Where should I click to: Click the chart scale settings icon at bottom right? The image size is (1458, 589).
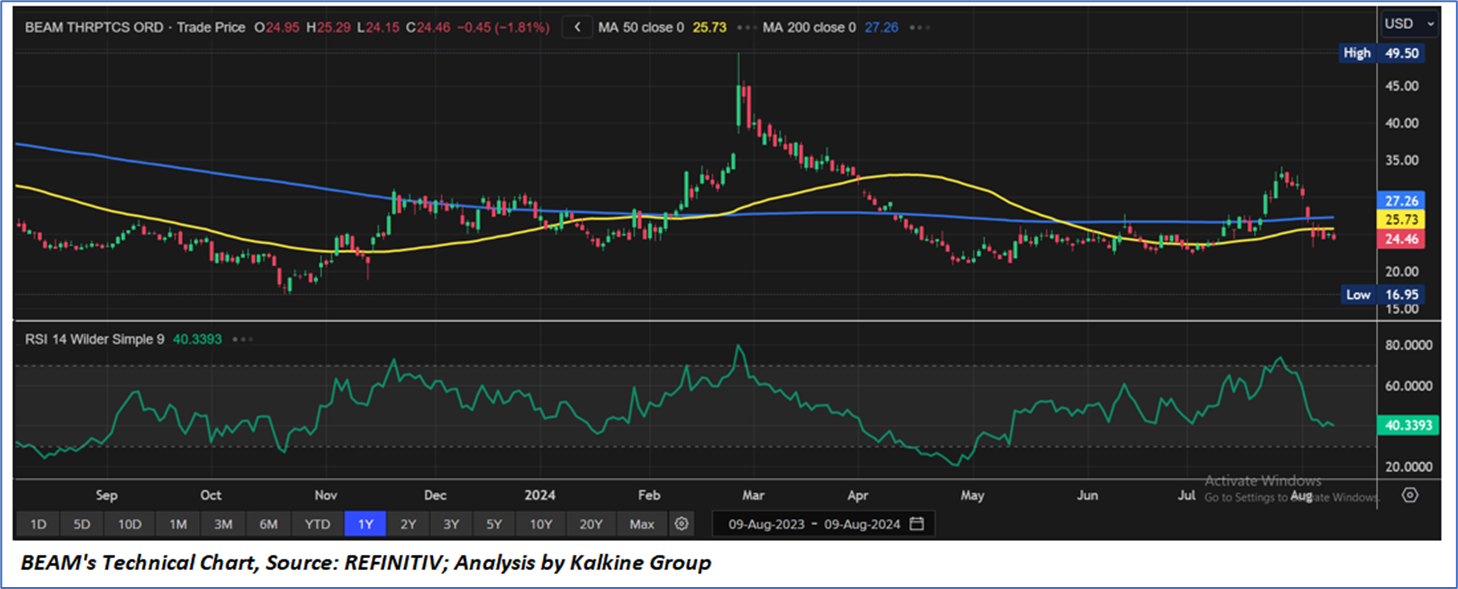(x=1410, y=494)
